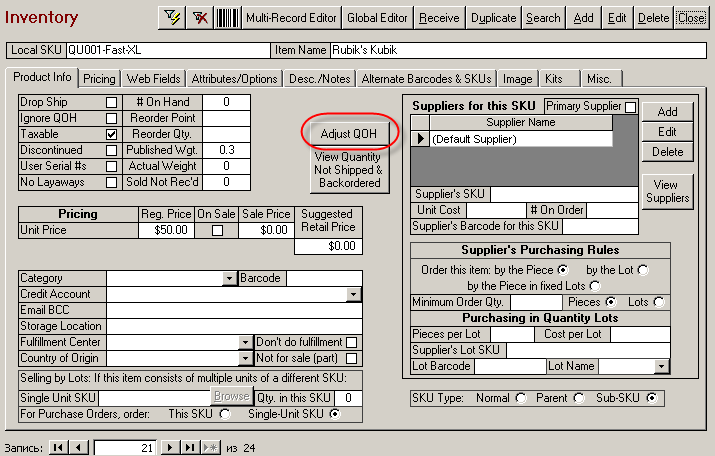Expand the Credit Account dropdown

[x=354, y=294]
